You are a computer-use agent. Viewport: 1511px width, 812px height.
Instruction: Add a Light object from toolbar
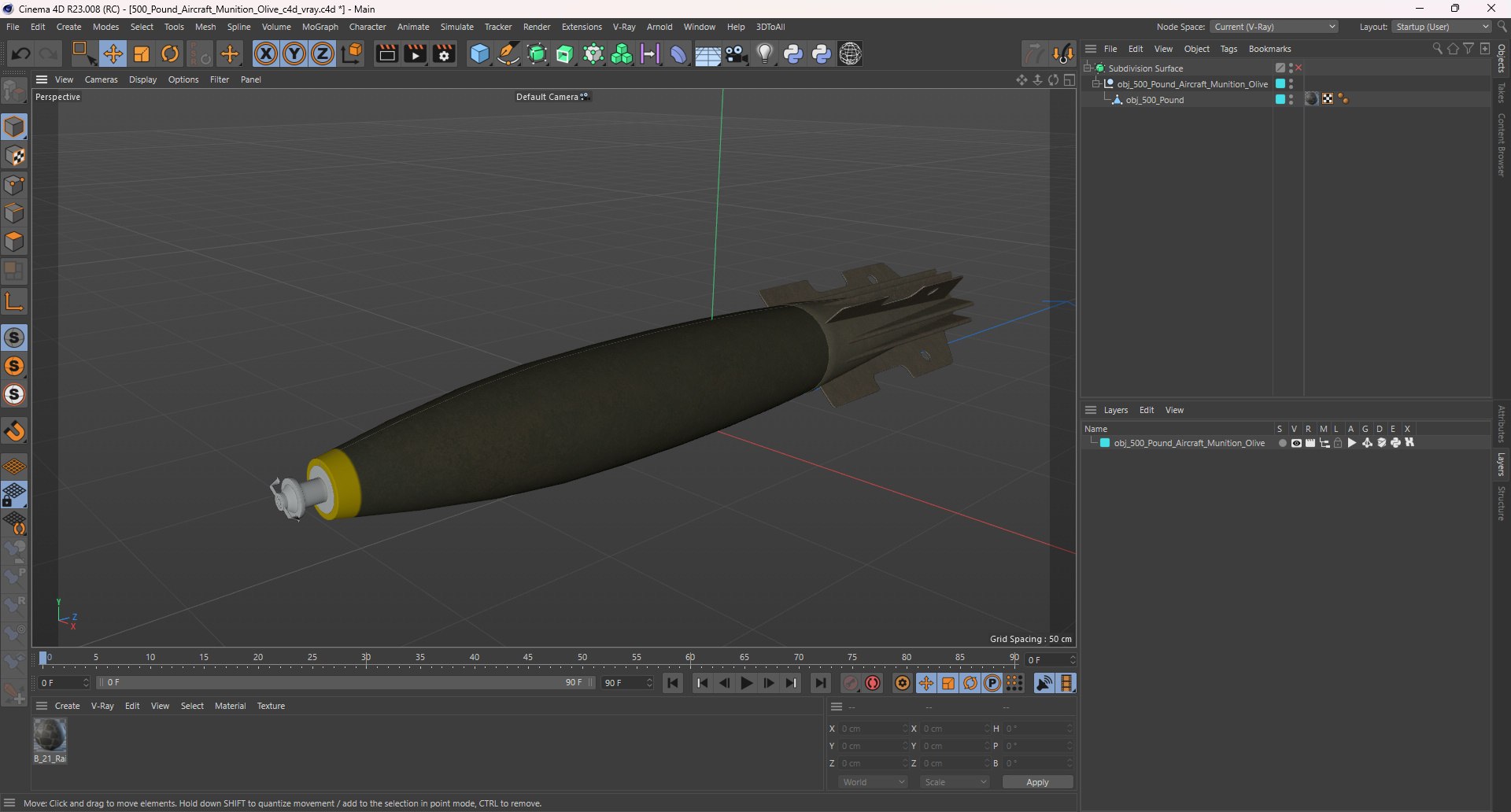[765, 54]
